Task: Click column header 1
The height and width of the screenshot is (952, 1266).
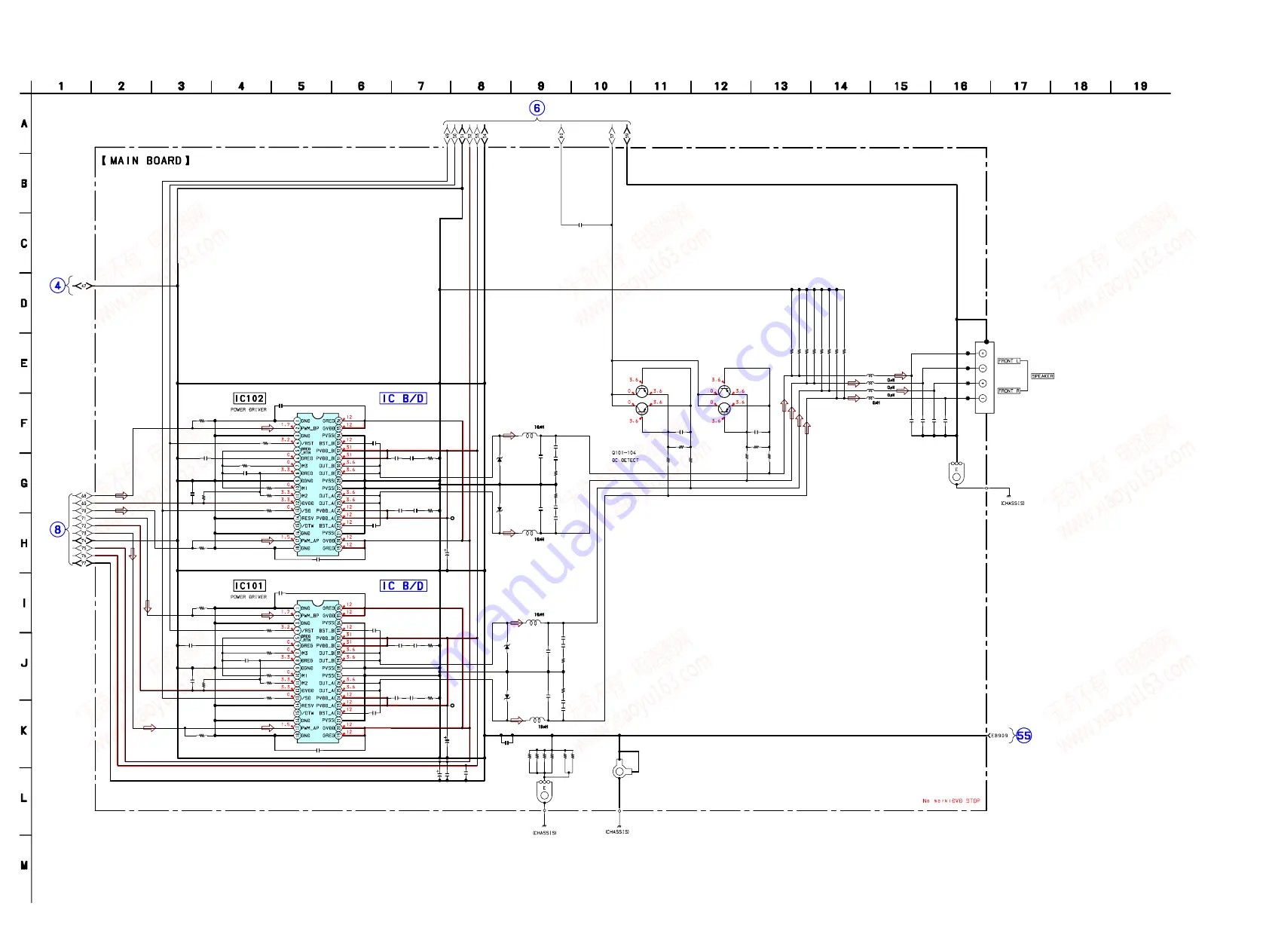Action: (x=61, y=87)
